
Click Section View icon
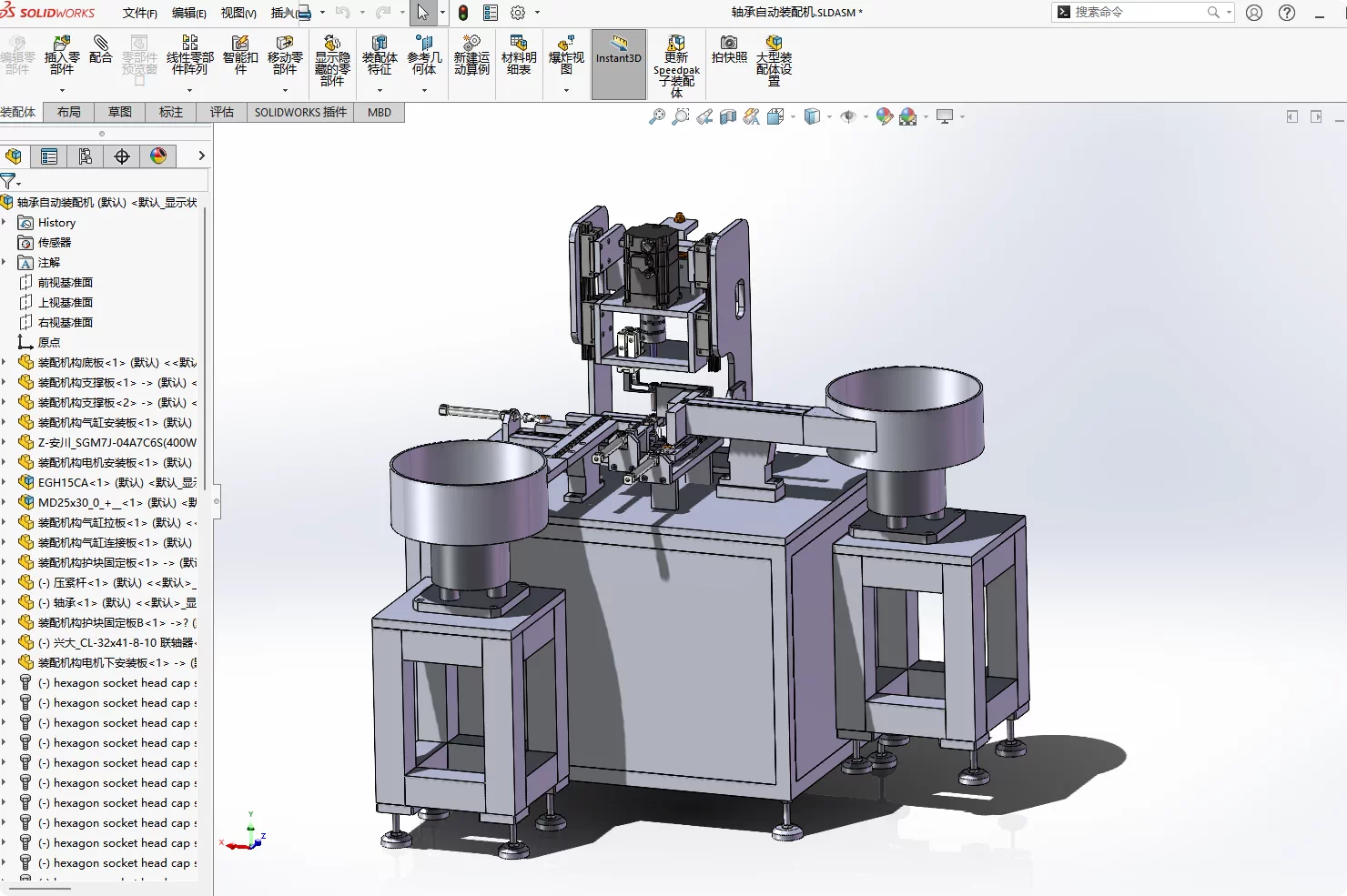click(x=728, y=116)
